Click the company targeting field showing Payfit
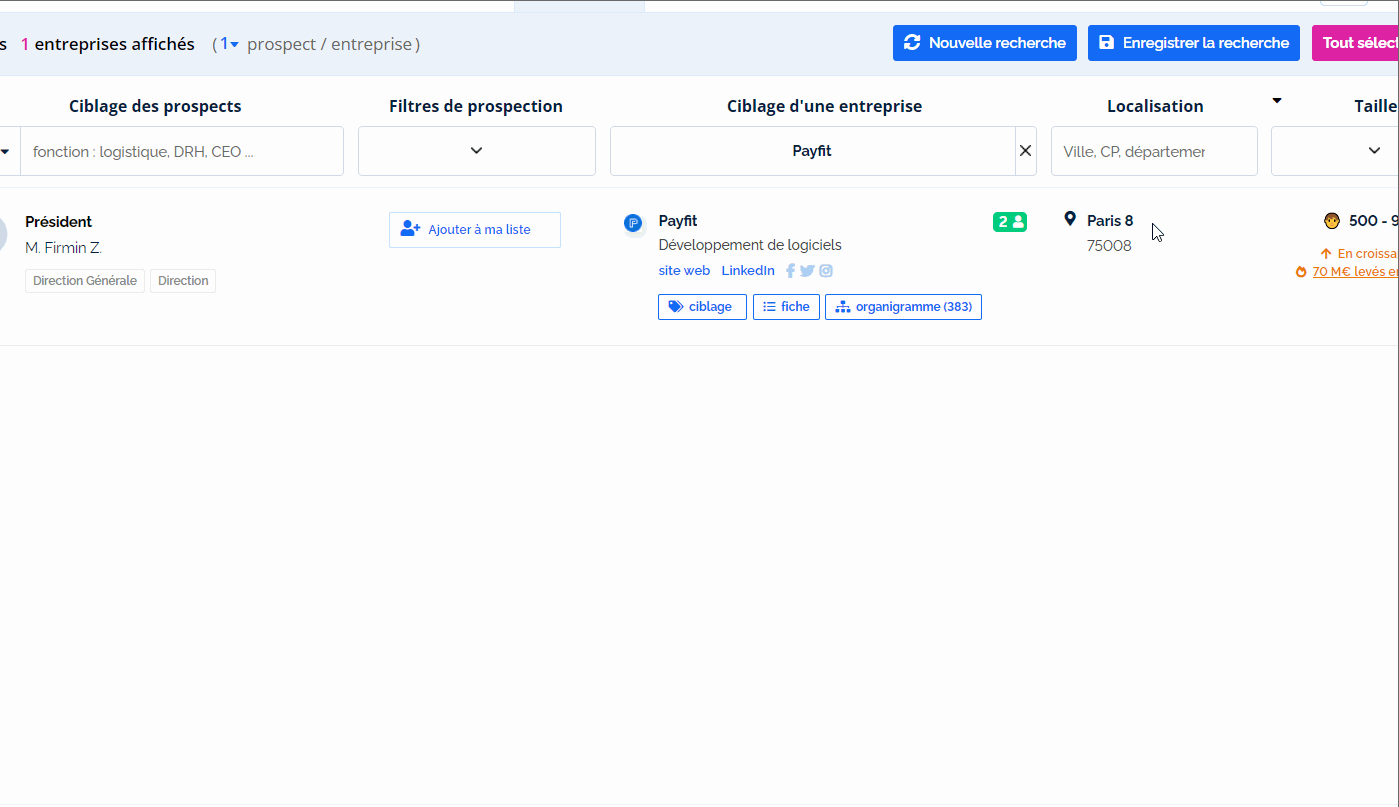The image size is (1399, 807). 812,151
